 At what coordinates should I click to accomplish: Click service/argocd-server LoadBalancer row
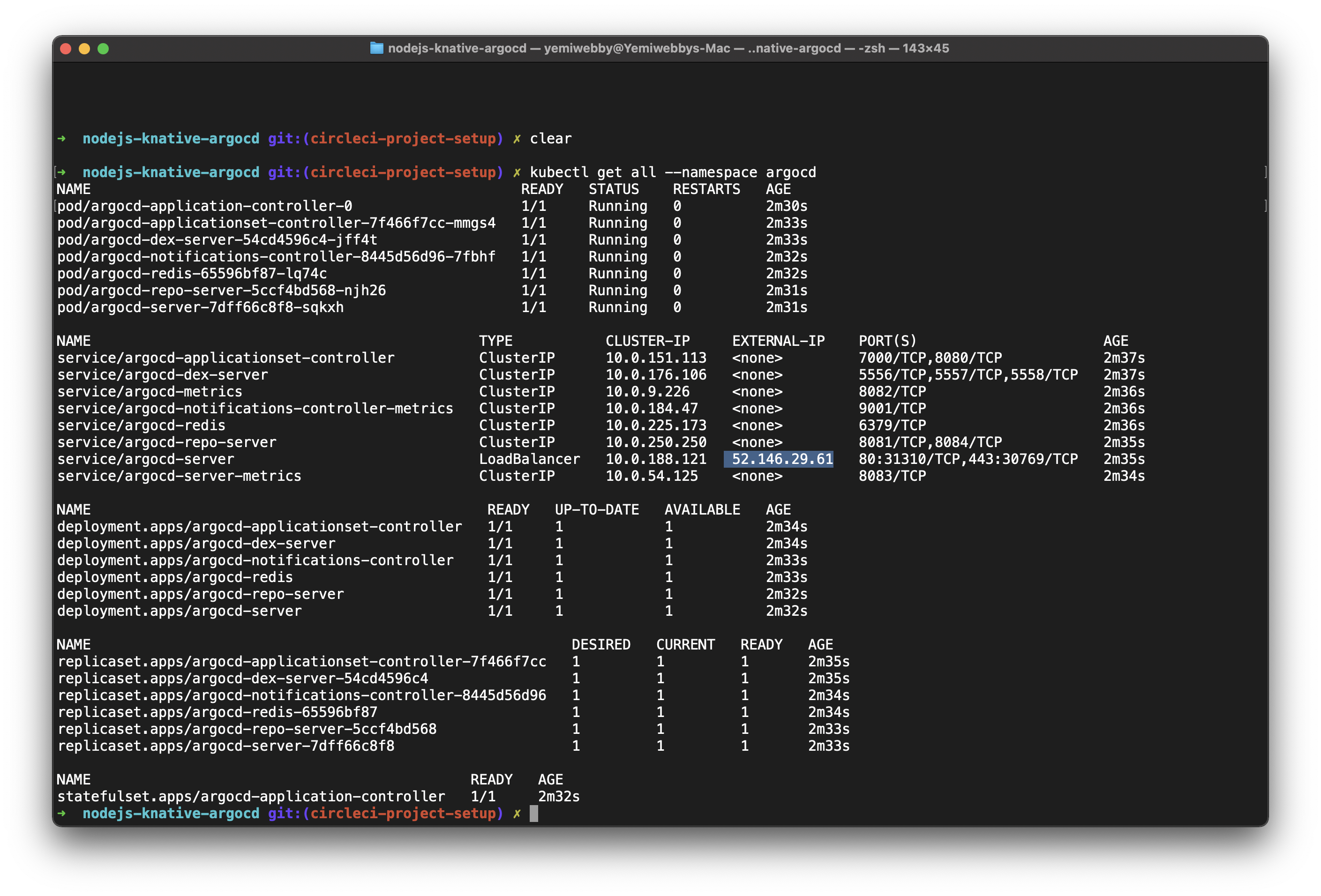click(145, 459)
